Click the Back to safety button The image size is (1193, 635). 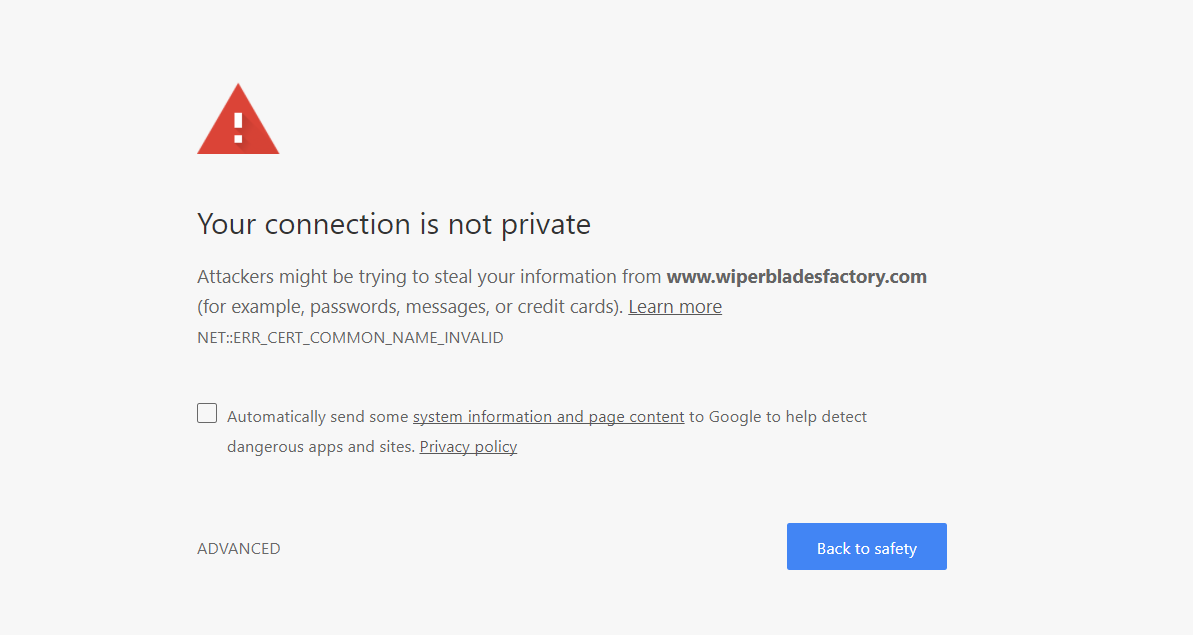tap(867, 547)
